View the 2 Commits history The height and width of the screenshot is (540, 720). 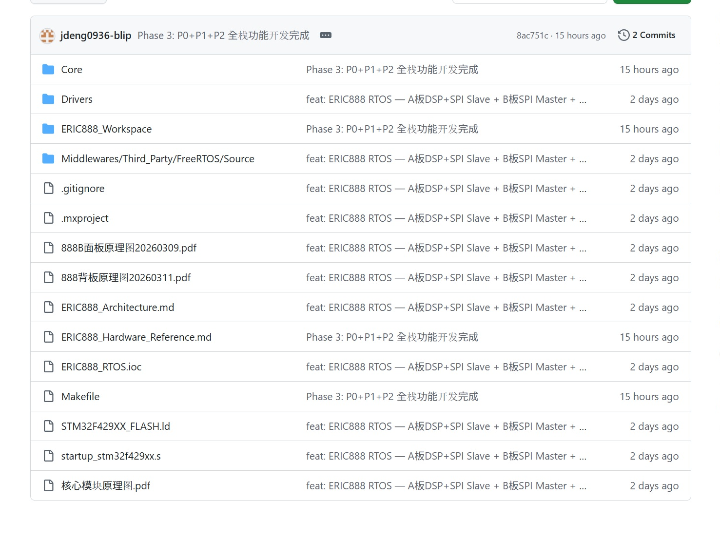tap(653, 35)
